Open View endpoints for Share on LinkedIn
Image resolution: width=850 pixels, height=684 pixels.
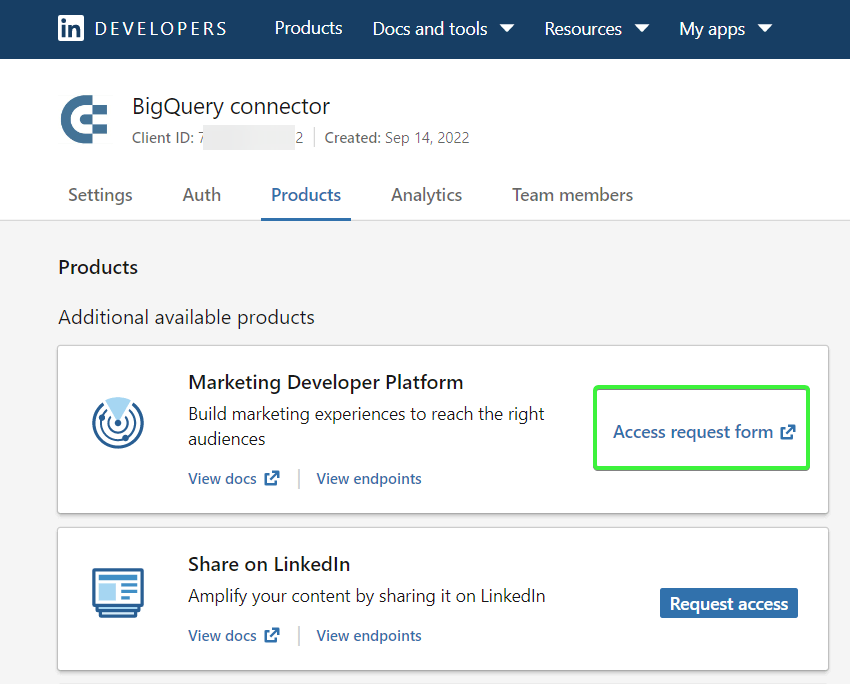(369, 635)
